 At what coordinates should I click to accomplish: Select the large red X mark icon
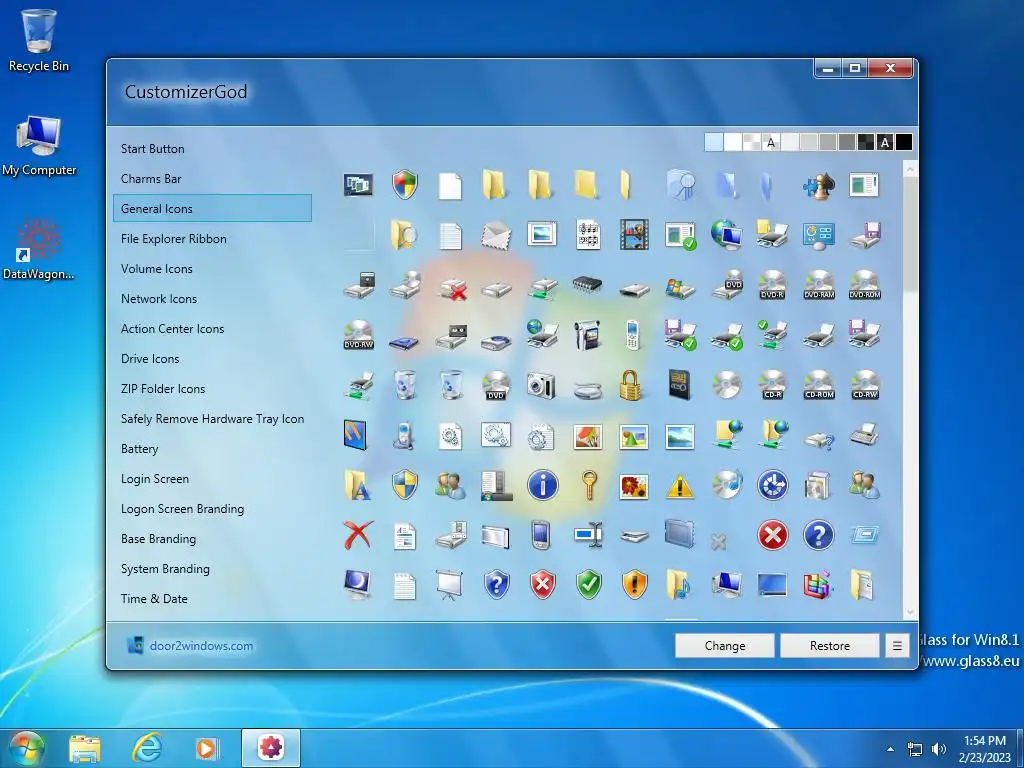tap(358, 535)
